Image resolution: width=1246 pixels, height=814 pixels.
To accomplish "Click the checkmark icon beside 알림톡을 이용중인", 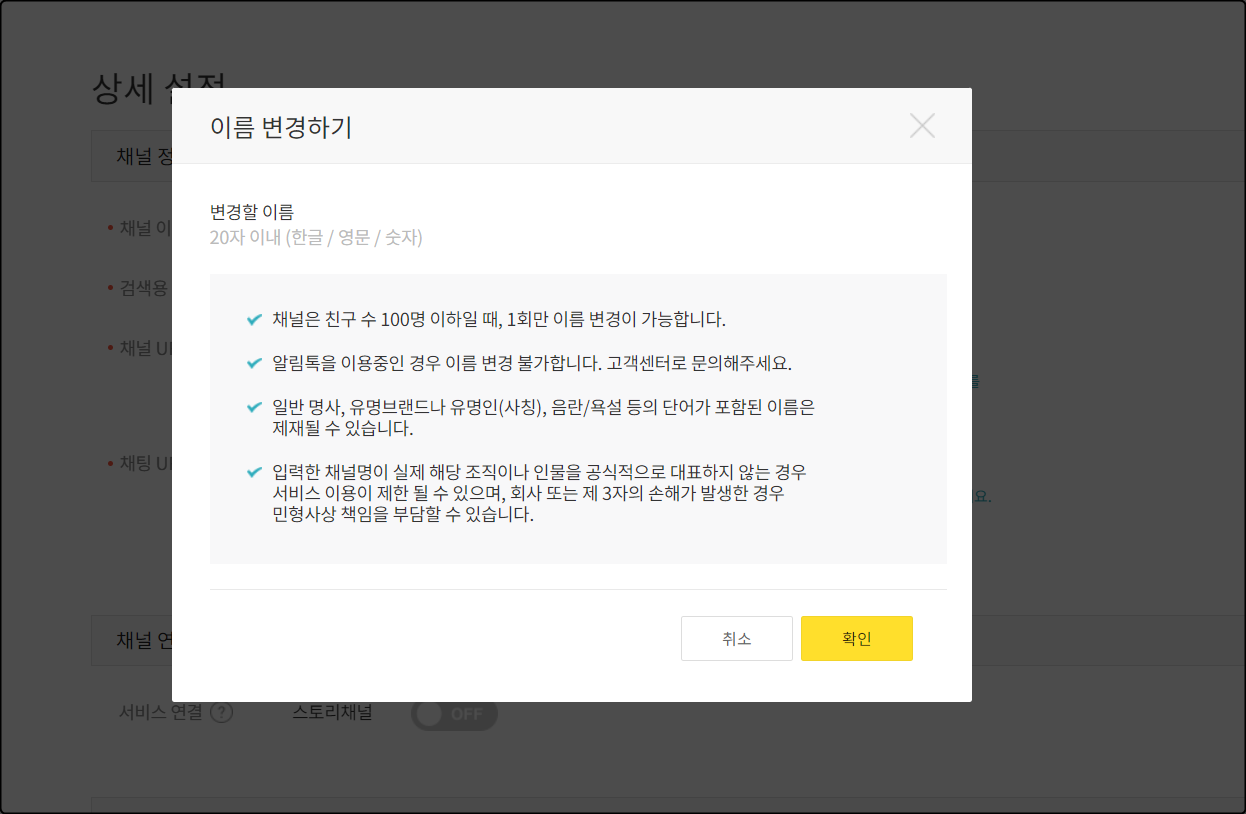I will (x=254, y=363).
